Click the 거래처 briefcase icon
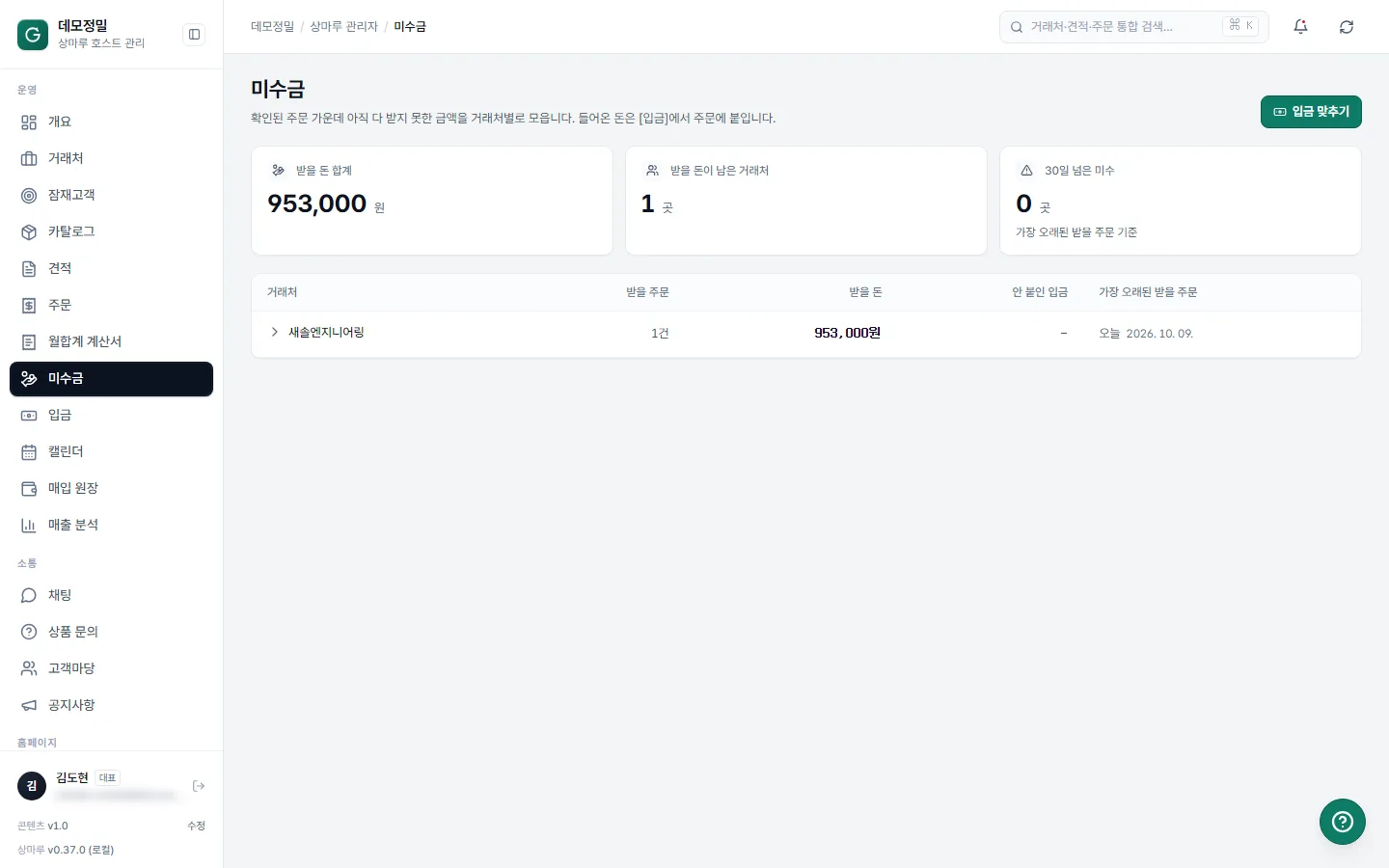The width and height of the screenshot is (1389, 868). coord(29,159)
